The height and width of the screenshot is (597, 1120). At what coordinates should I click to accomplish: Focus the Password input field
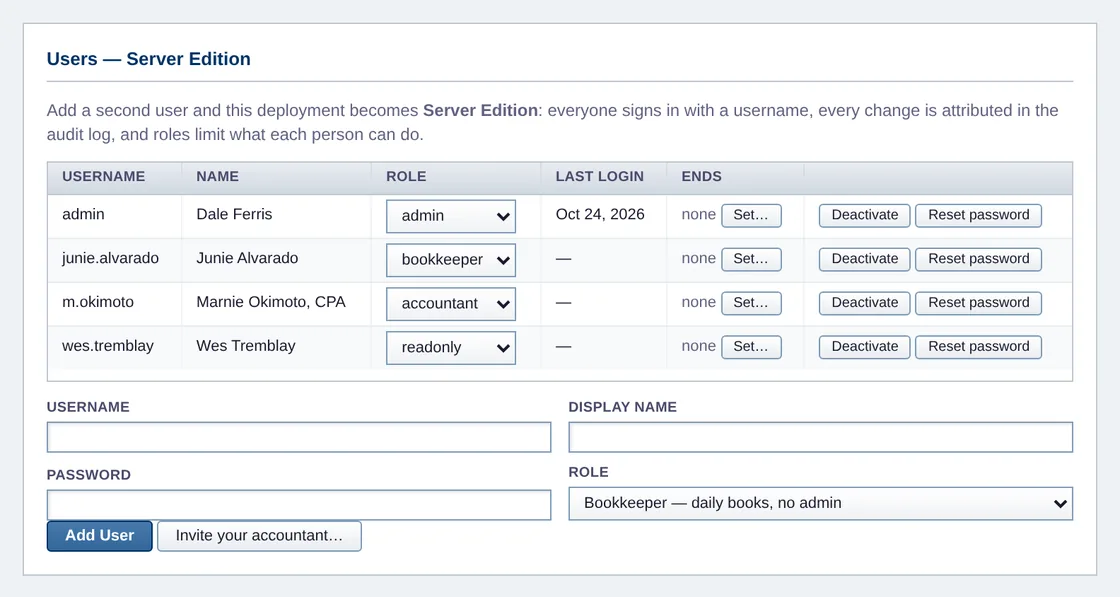299,505
